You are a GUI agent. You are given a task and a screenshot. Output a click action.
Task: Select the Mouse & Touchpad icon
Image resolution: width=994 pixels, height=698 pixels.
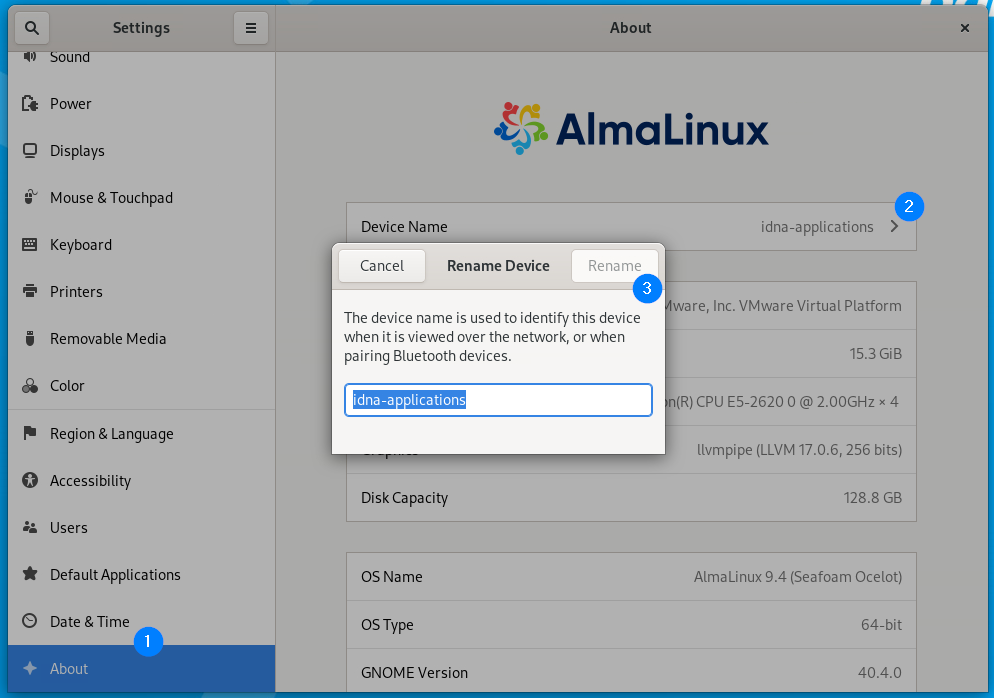tap(30, 197)
